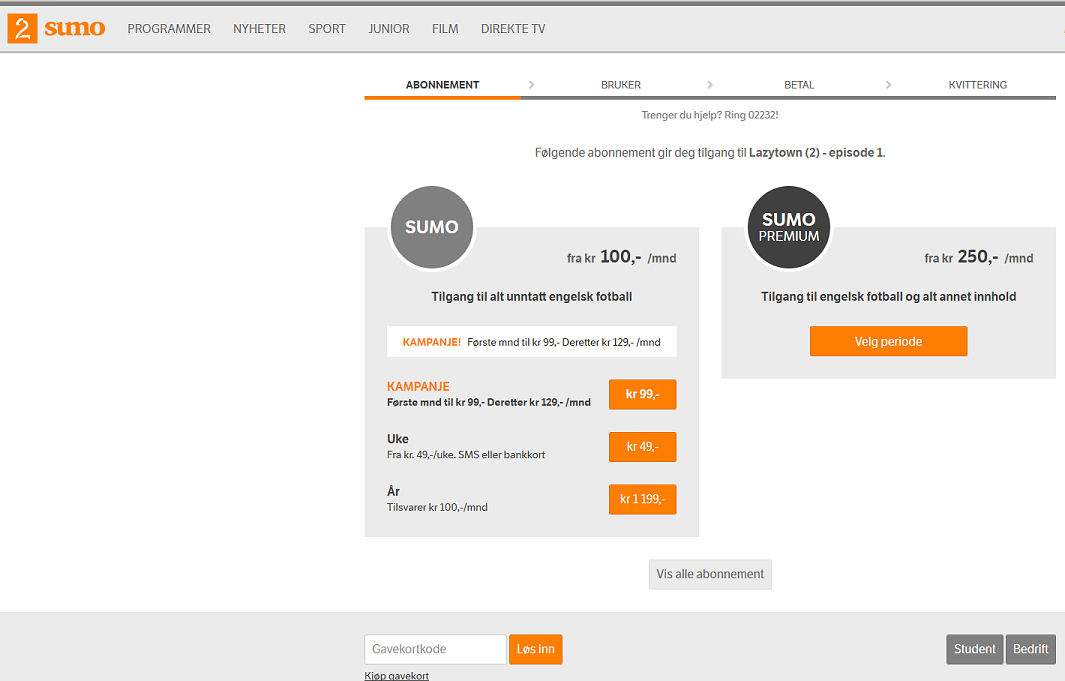Click the 'fra kr 100,- /mnd' price
1065x681 pixels.
tap(621, 257)
